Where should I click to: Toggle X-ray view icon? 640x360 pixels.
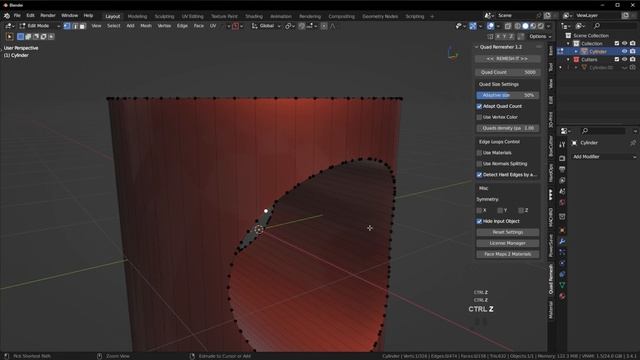(508, 26)
